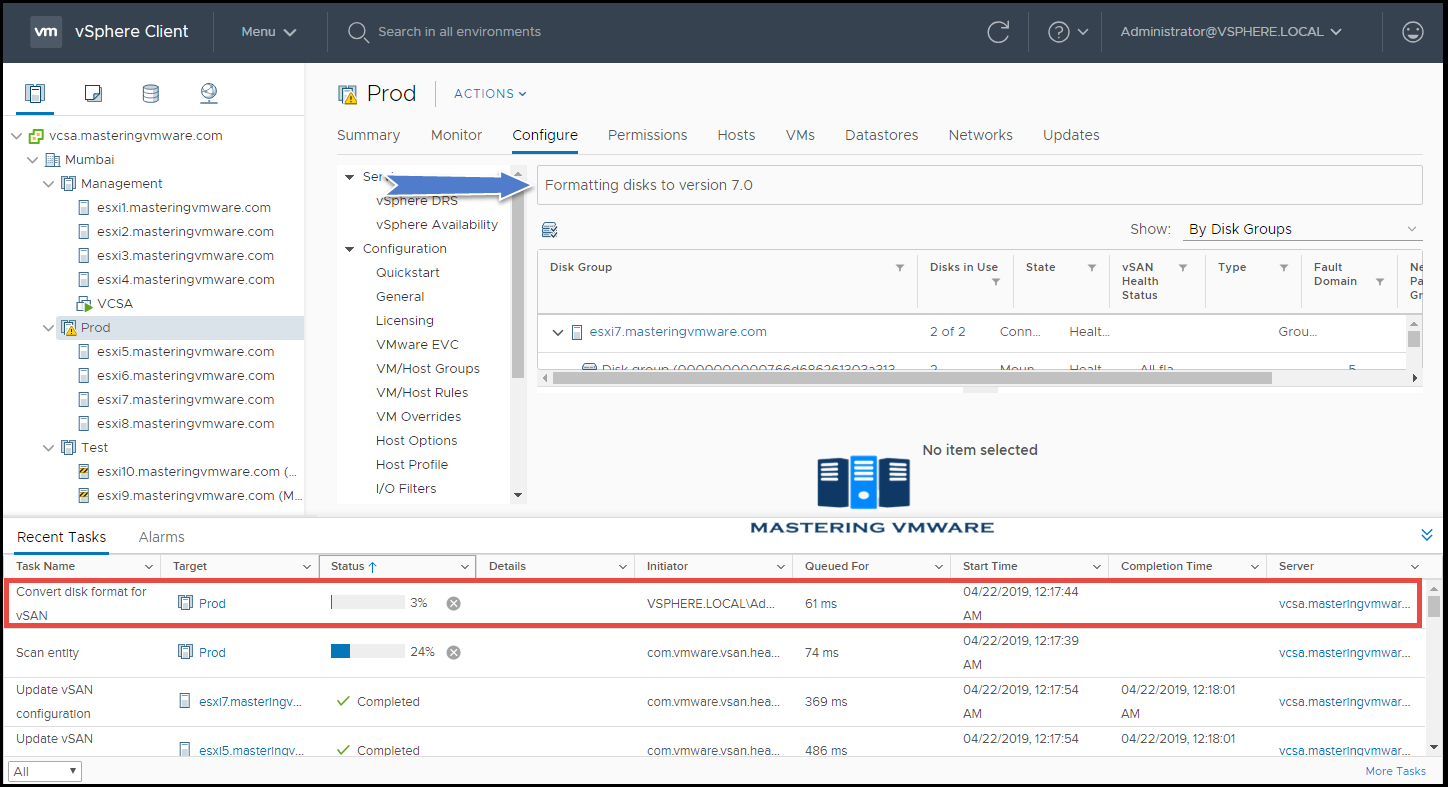The height and width of the screenshot is (787, 1448).
Task: Click the search magnifier icon
Action: point(358,32)
